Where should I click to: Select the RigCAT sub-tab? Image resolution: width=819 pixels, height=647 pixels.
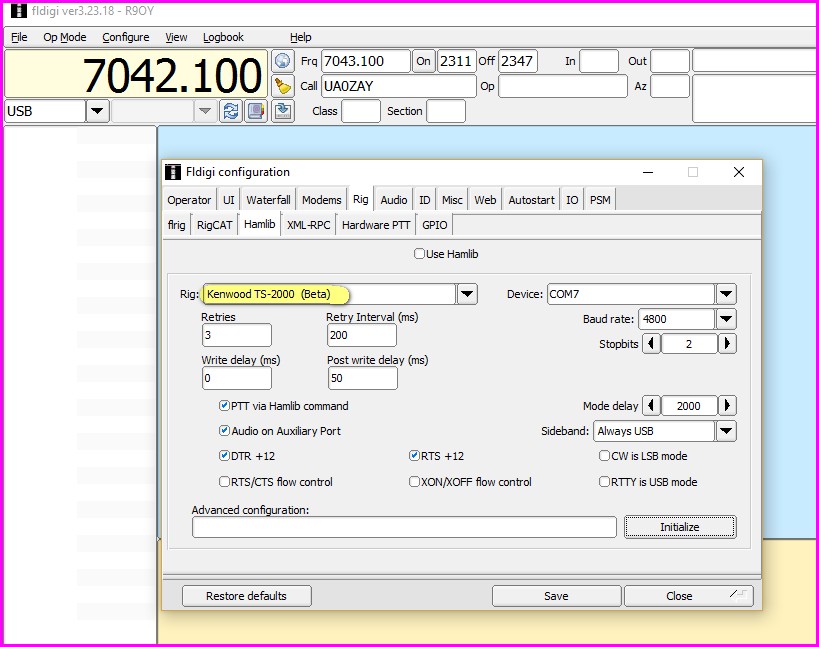click(x=214, y=225)
